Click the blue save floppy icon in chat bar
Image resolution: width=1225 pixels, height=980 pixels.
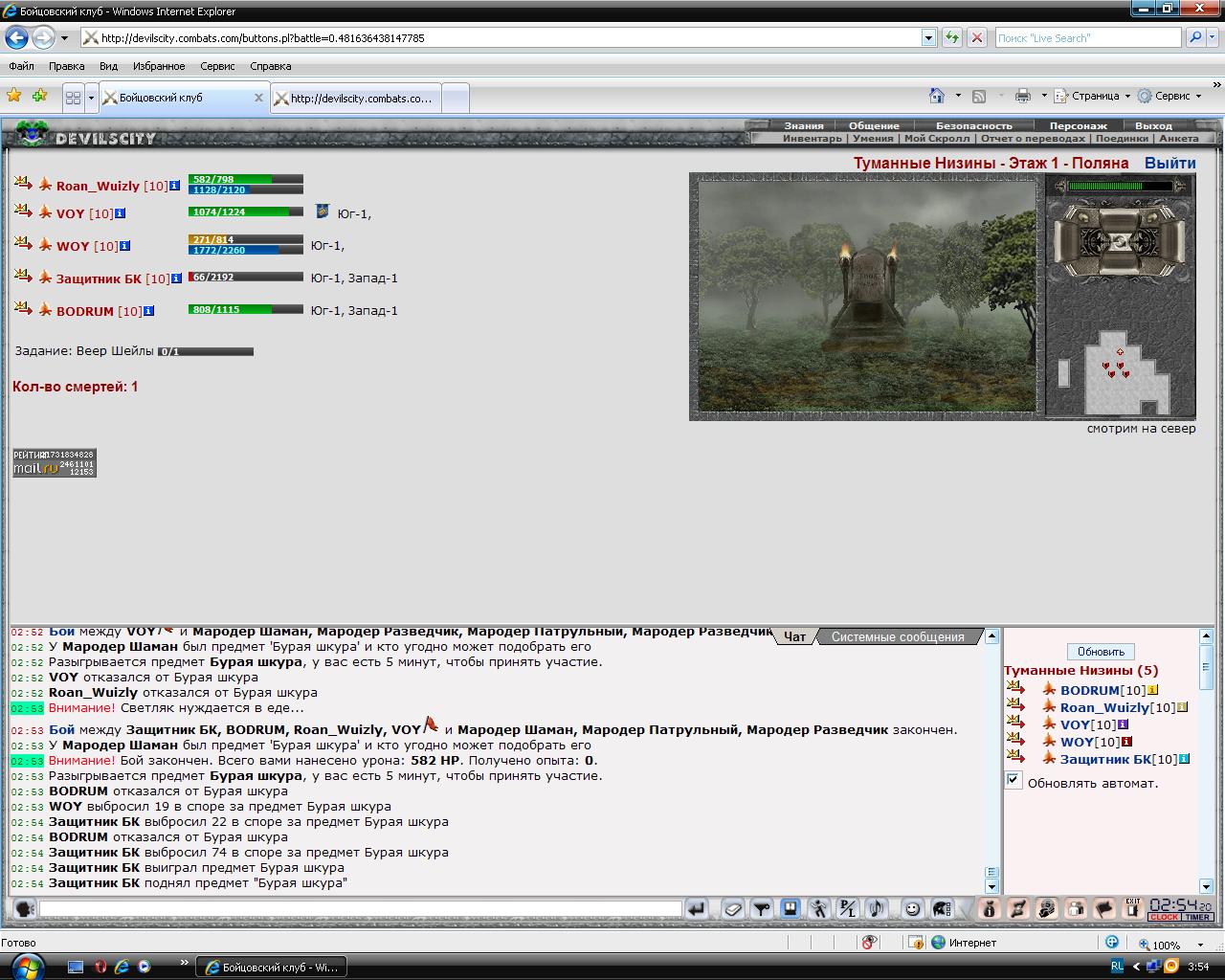pyautogui.click(x=791, y=908)
